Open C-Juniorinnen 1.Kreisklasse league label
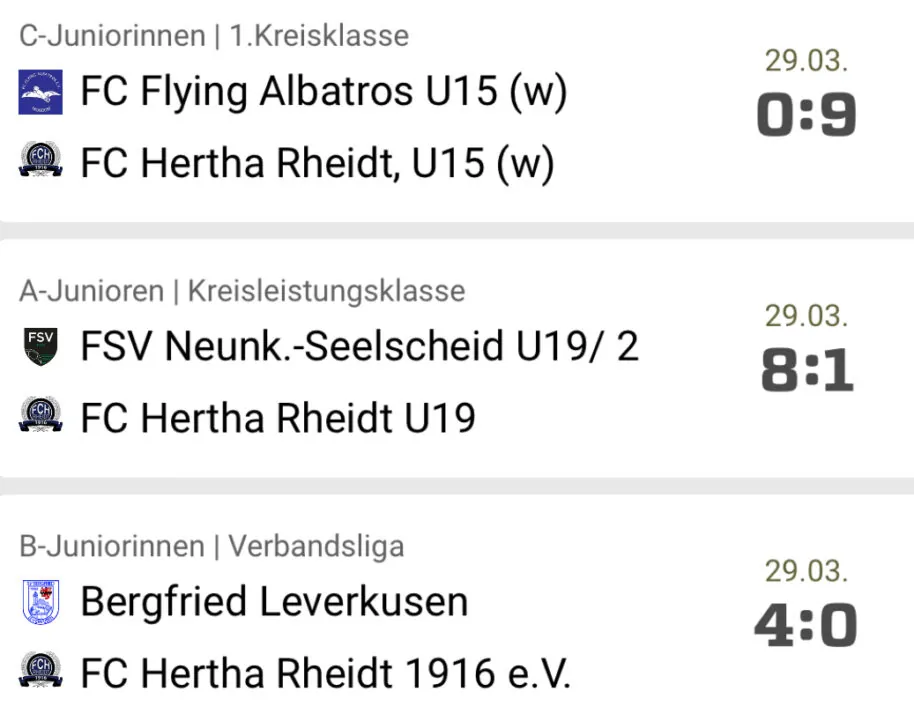Screen dimensions: 914x714 coord(214,36)
